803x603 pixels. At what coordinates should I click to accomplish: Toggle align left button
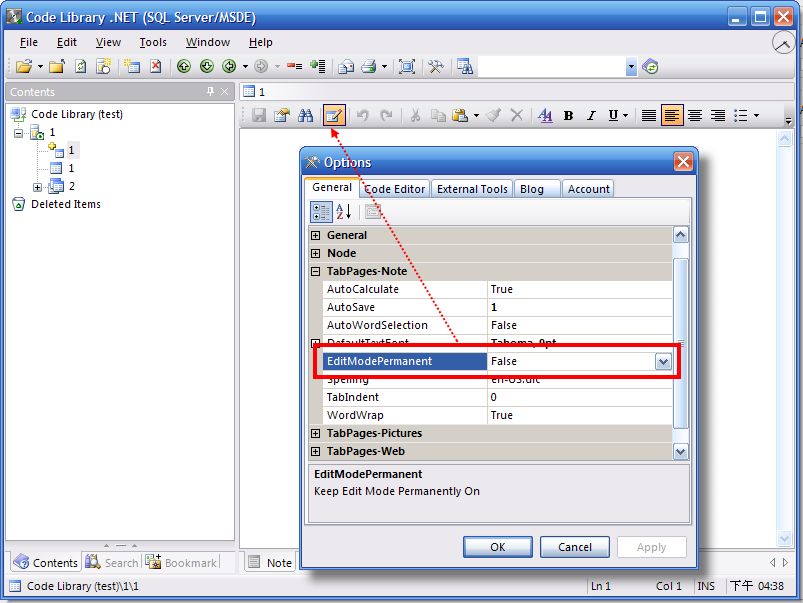pos(672,116)
